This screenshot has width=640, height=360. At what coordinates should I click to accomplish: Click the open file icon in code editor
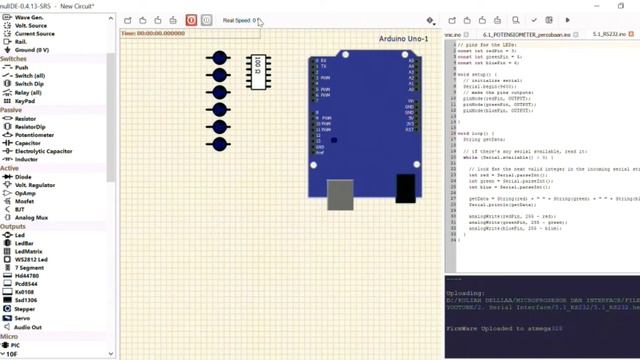pos(467,20)
